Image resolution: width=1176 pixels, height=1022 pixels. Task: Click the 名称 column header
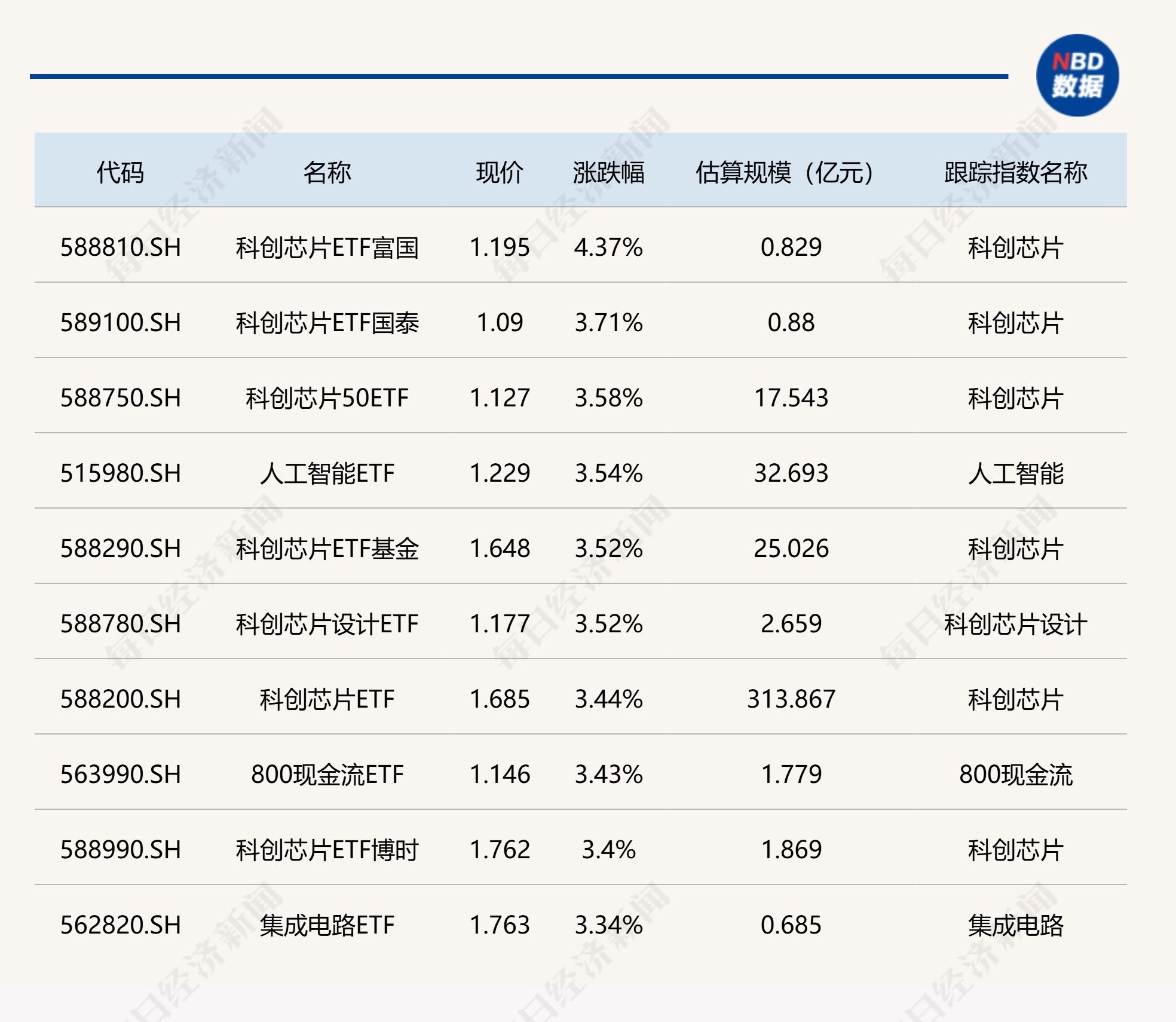[327, 172]
